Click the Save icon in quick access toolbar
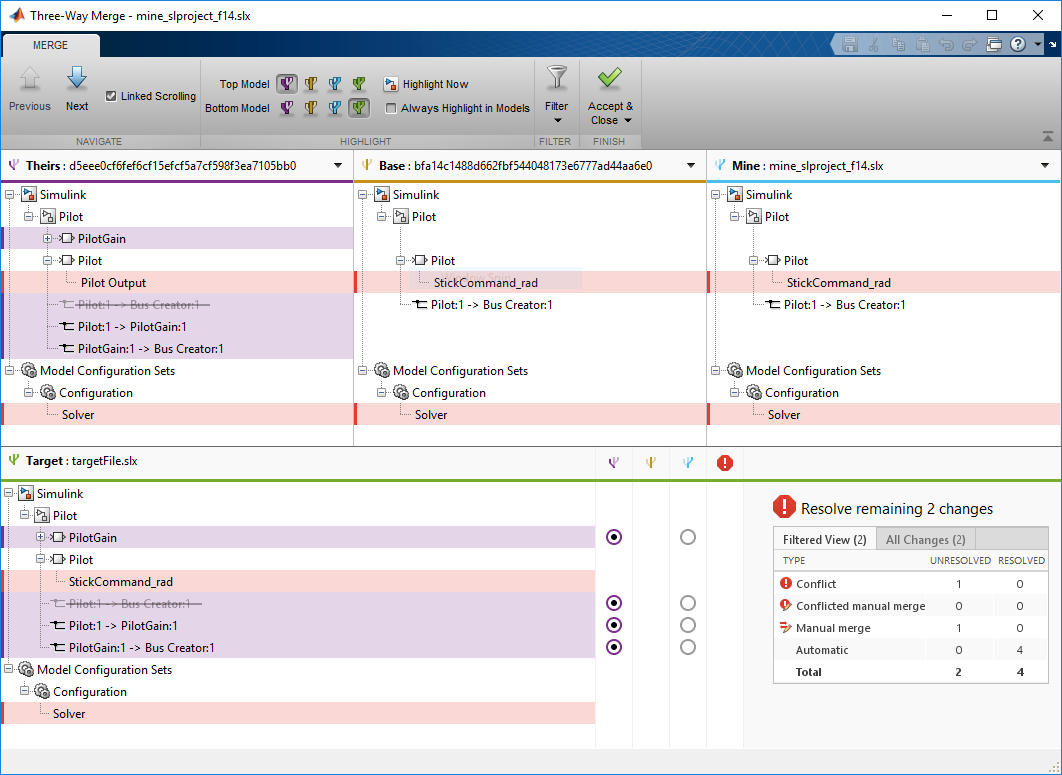Viewport: 1062px width, 775px height. (x=849, y=45)
